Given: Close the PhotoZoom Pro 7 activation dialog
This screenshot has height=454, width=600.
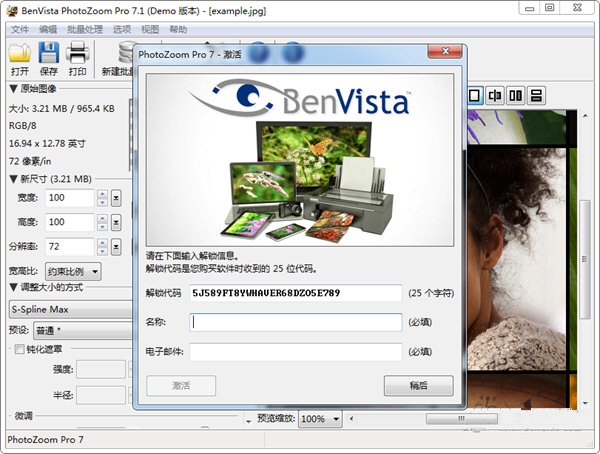Looking at the screenshot, I should point(445,51).
